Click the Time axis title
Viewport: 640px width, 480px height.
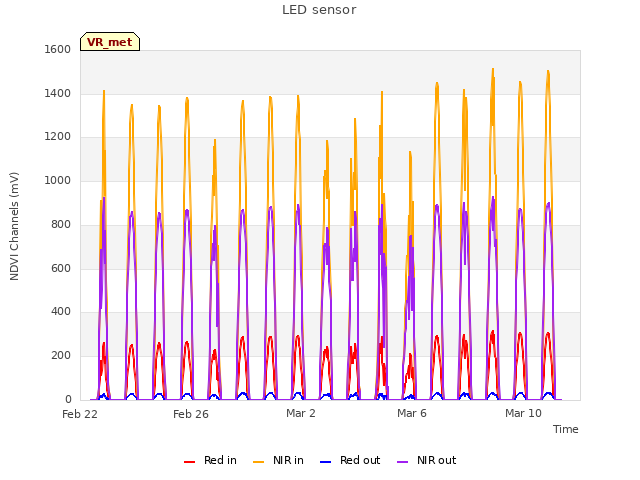(565, 429)
